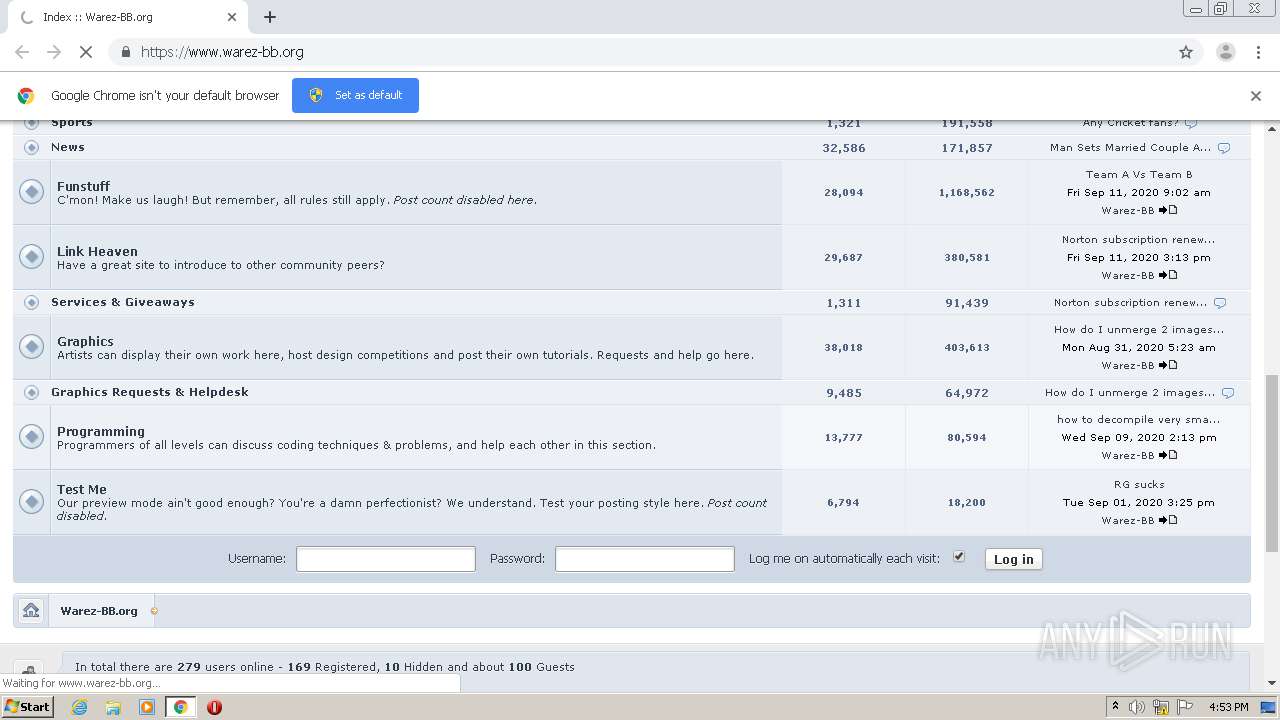Click the speech bubble icon in News row

[x=1224, y=148]
